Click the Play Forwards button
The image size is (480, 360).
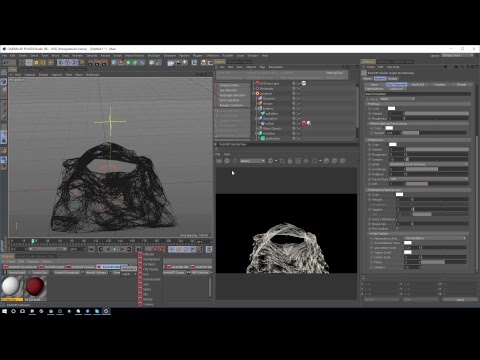click(115, 249)
